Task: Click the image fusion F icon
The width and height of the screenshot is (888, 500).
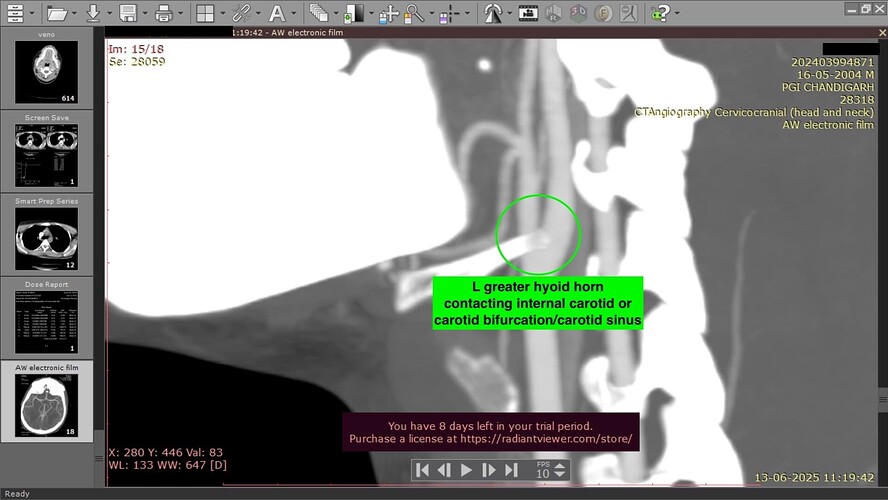Action: tap(603, 12)
